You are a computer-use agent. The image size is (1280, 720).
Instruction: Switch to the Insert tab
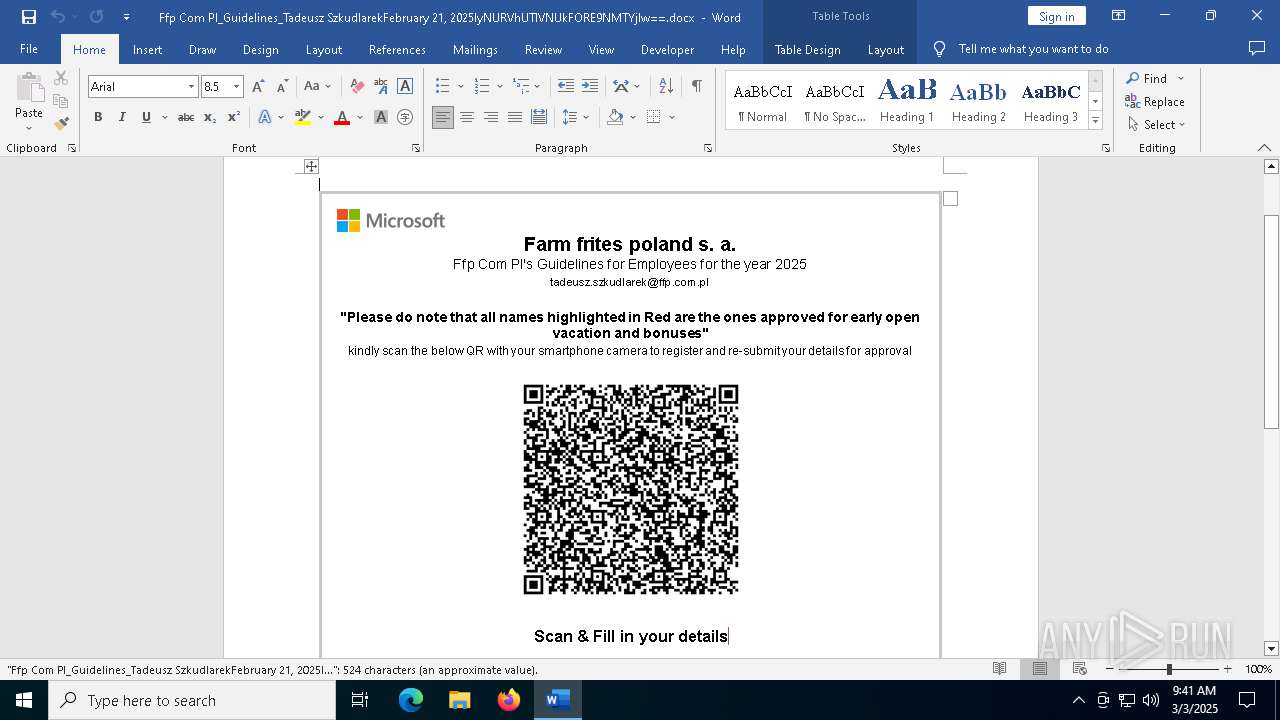(x=147, y=49)
